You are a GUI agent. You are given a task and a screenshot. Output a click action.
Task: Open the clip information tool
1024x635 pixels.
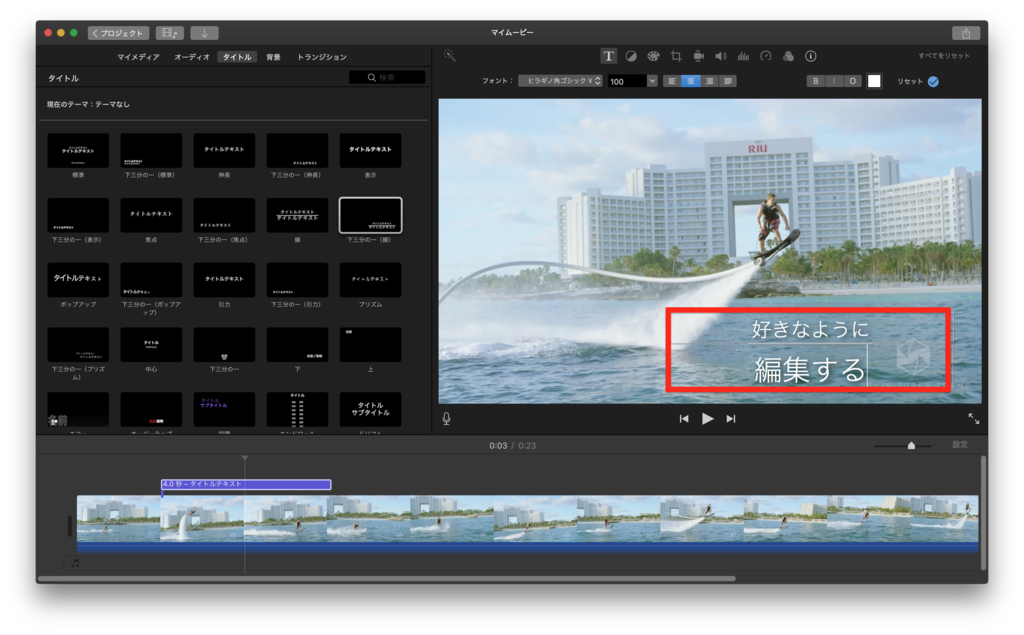(810, 56)
